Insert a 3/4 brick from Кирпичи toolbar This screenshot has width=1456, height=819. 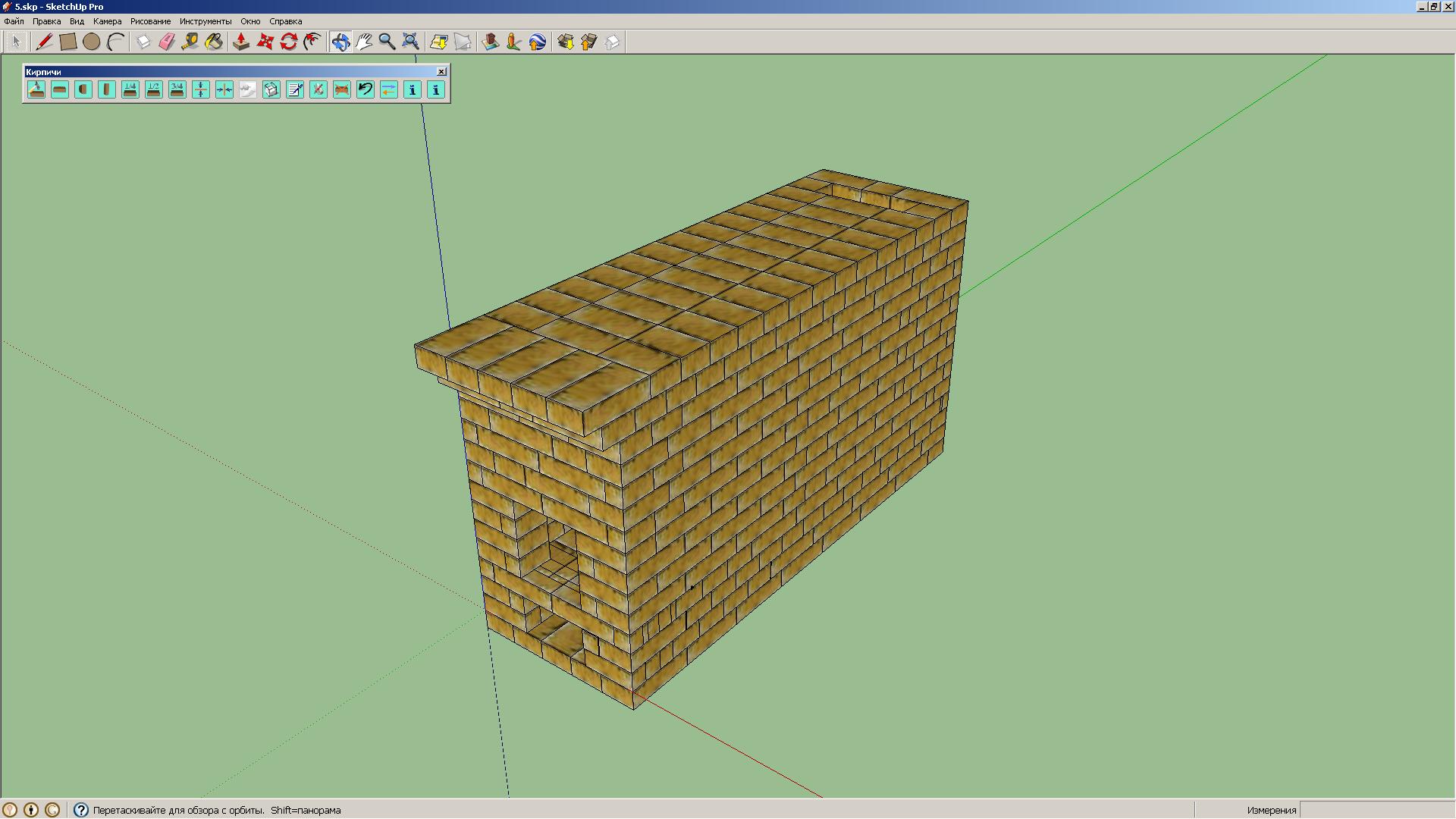pos(177,89)
